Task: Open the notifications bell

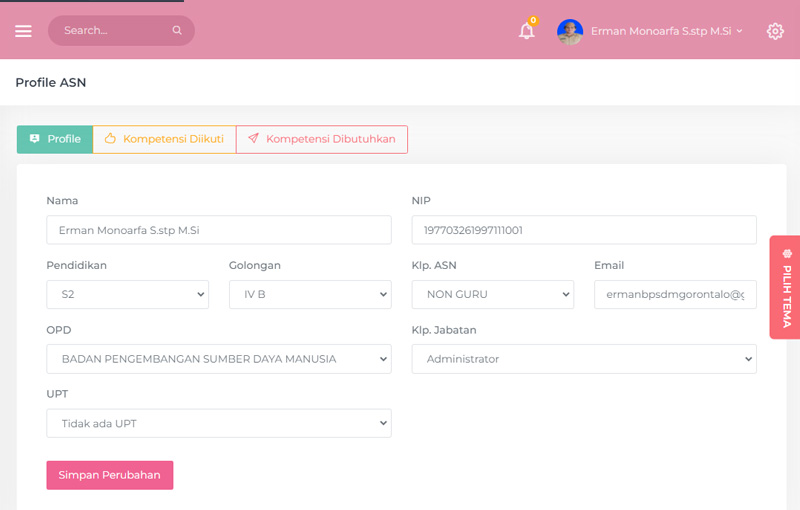Action: [526, 31]
